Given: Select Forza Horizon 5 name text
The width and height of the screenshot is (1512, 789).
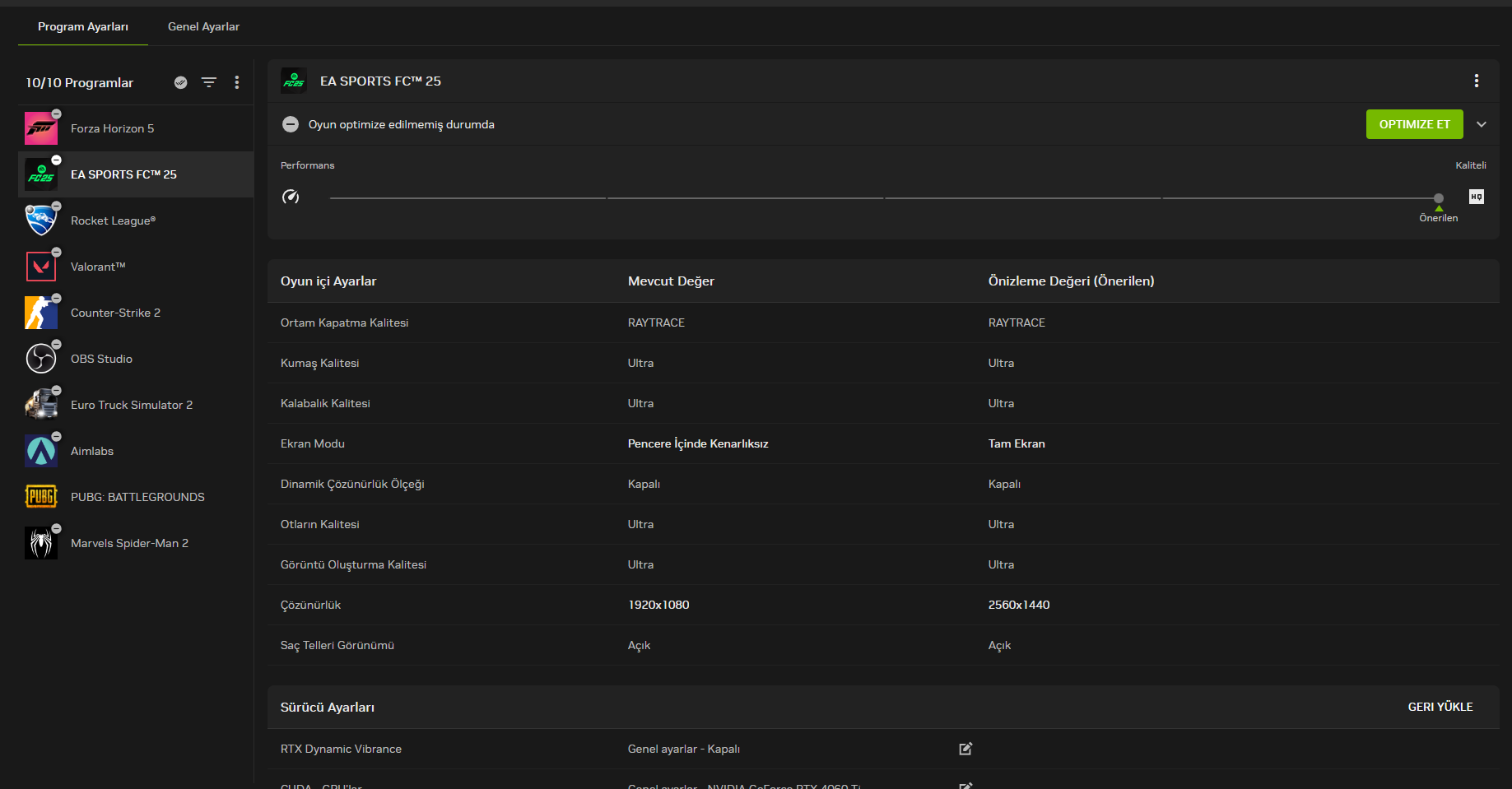Looking at the screenshot, I should 112,128.
